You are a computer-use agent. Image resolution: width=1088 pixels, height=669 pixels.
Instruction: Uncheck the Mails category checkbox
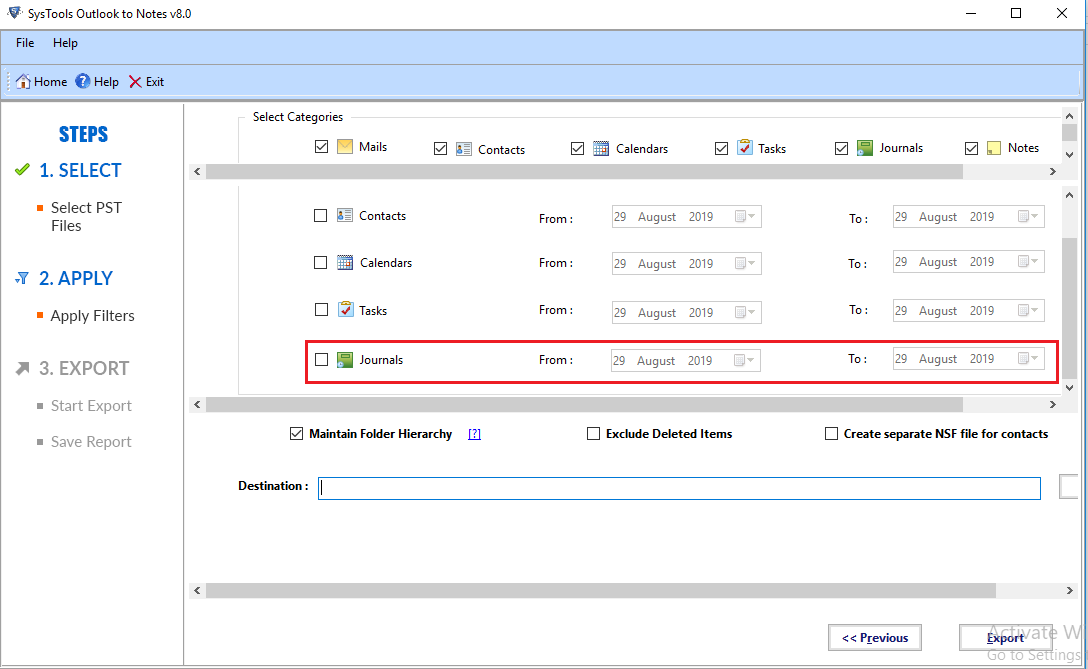pos(321,146)
